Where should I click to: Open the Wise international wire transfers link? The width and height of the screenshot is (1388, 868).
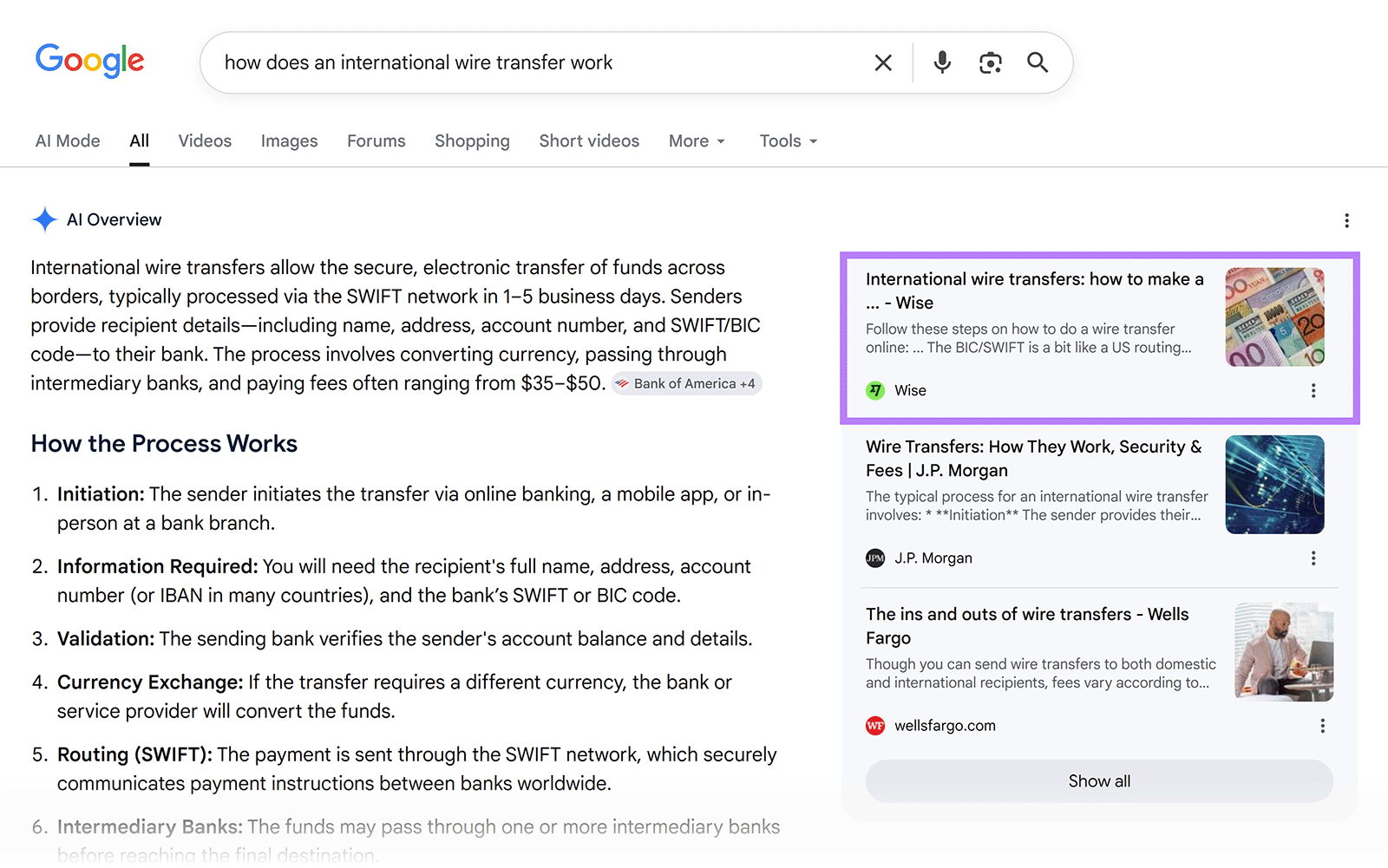coord(1035,290)
